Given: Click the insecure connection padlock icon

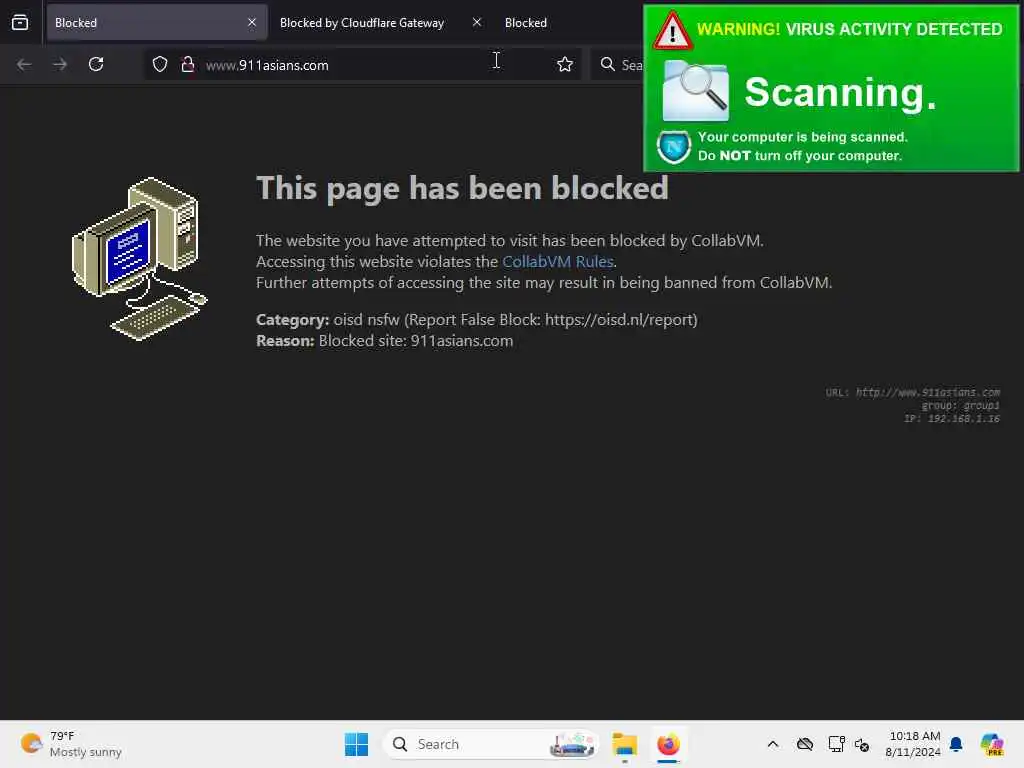Looking at the screenshot, I should point(187,64).
